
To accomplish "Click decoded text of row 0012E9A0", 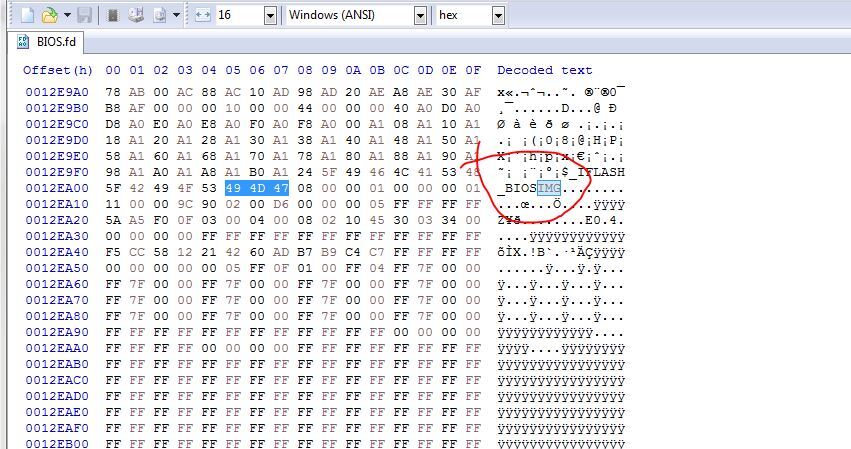I will pos(561,92).
